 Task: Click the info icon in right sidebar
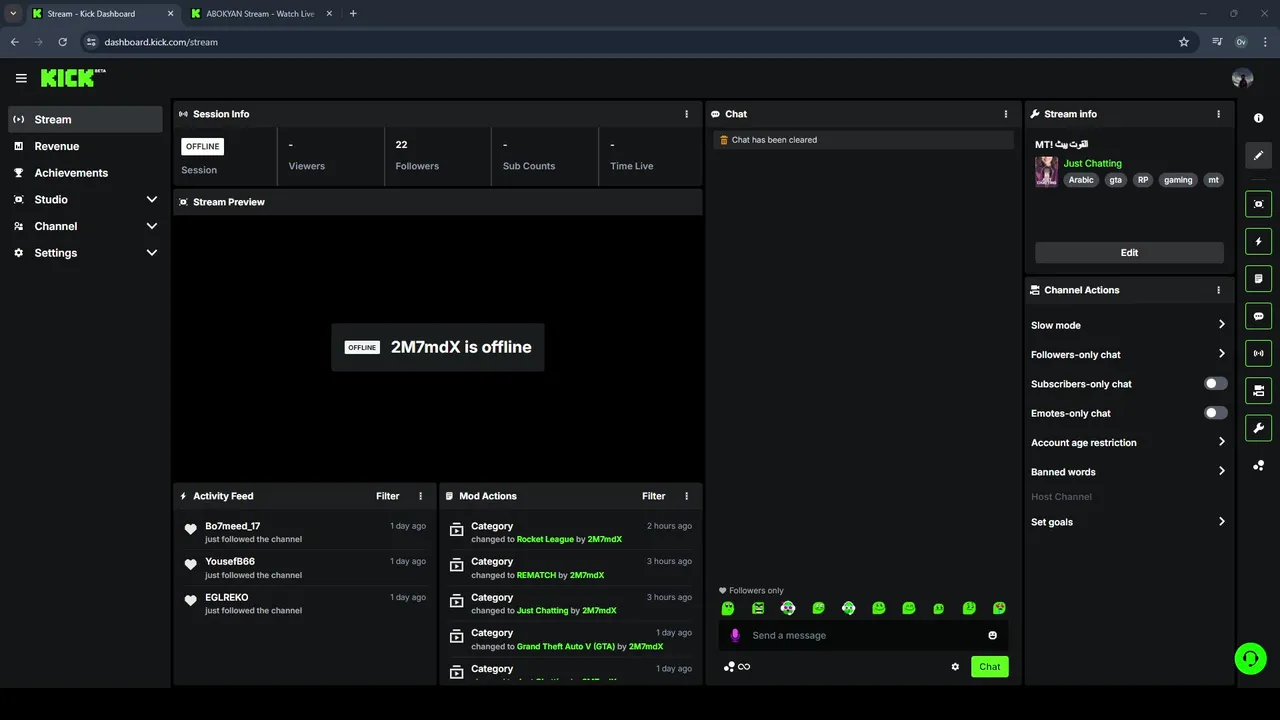click(x=1258, y=118)
